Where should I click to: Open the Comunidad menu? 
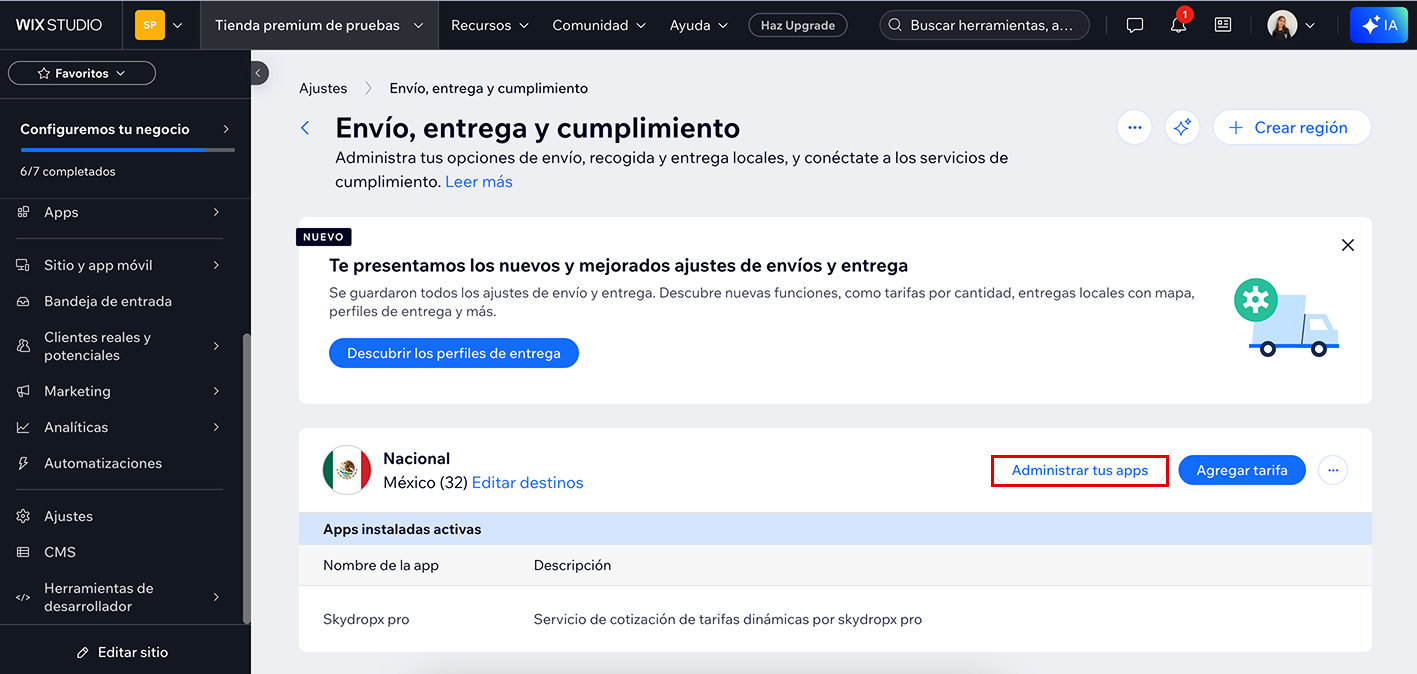point(599,25)
